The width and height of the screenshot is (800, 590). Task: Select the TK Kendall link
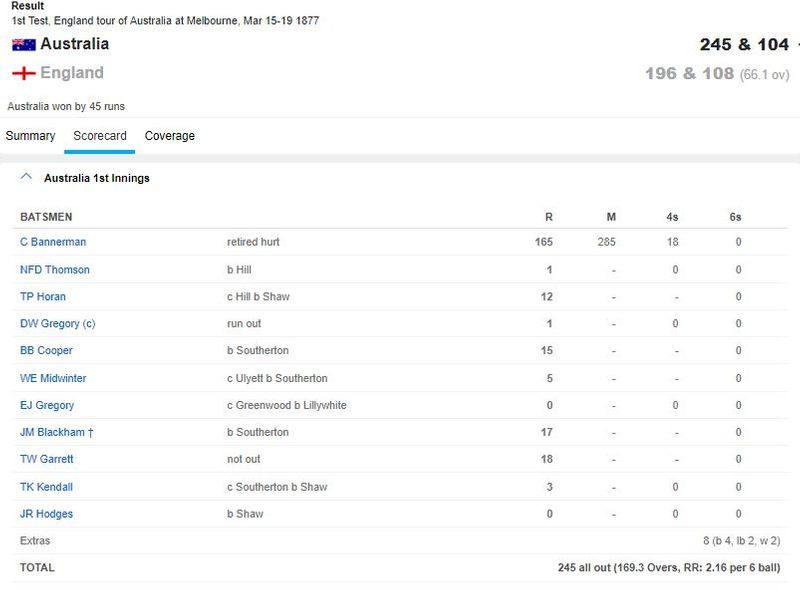point(46,487)
